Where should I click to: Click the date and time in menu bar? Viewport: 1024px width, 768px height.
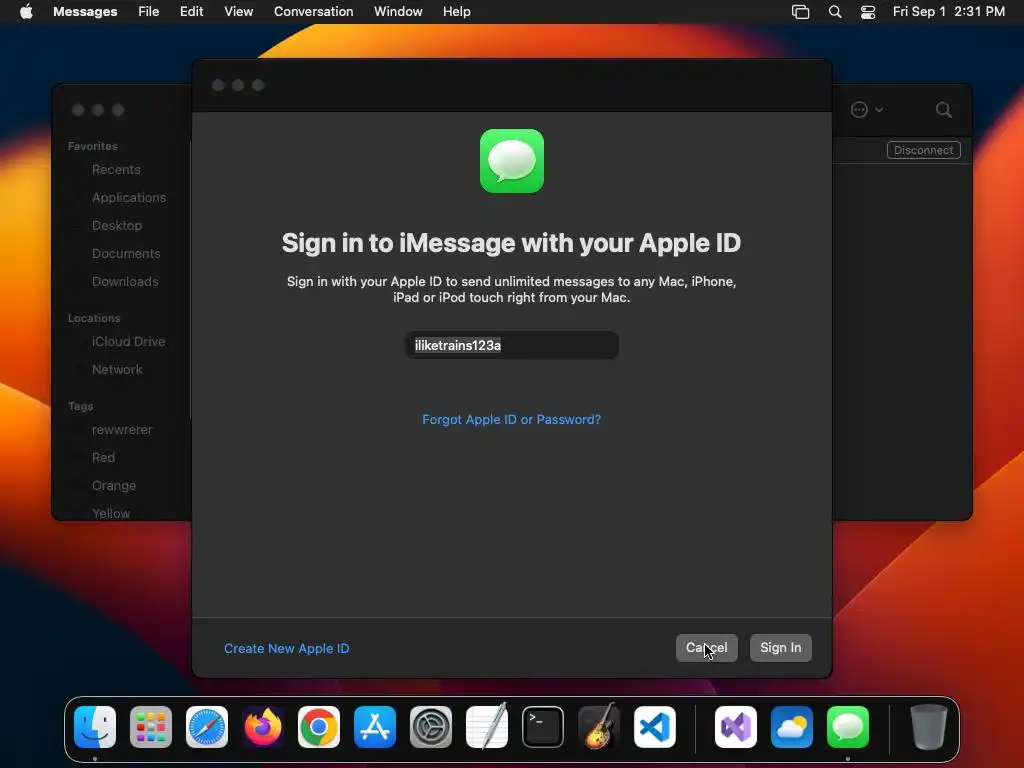coord(948,11)
